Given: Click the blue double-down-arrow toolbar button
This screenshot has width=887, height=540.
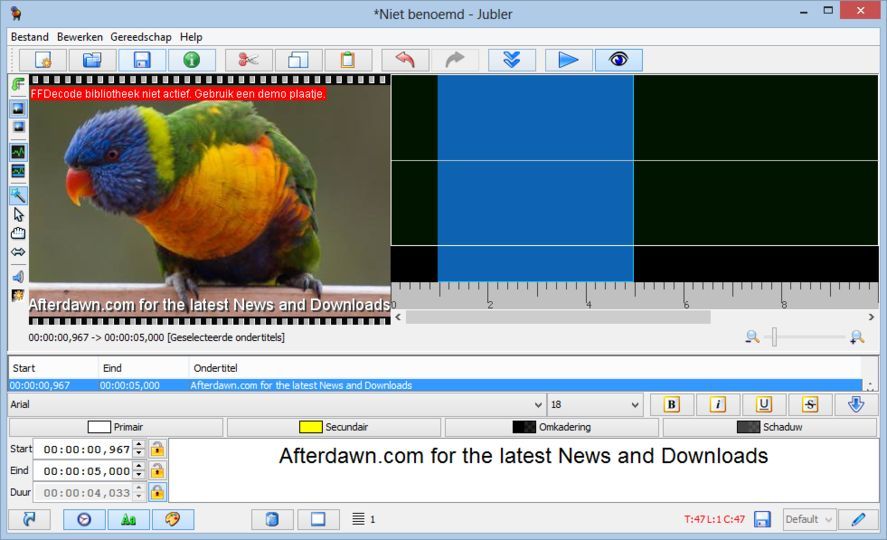Looking at the screenshot, I should point(511,60).
